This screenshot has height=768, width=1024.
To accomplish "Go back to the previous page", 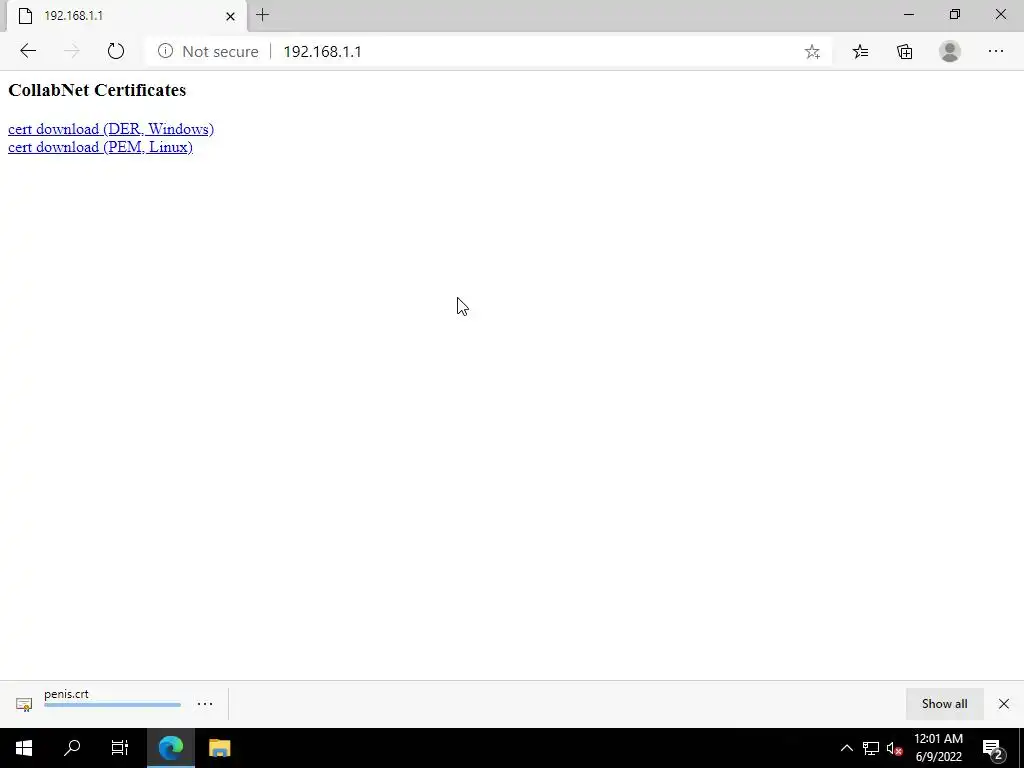I will pos(27,51).
